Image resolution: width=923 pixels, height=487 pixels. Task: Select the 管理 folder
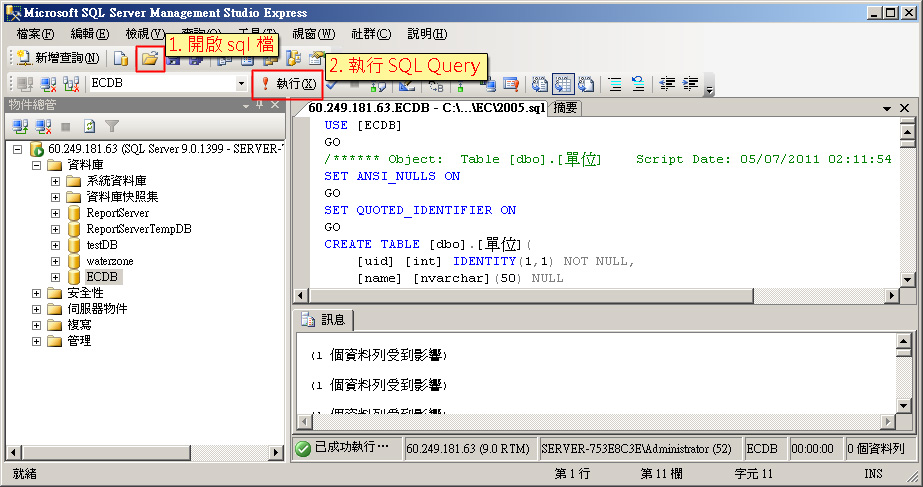(x=79, y=341)
